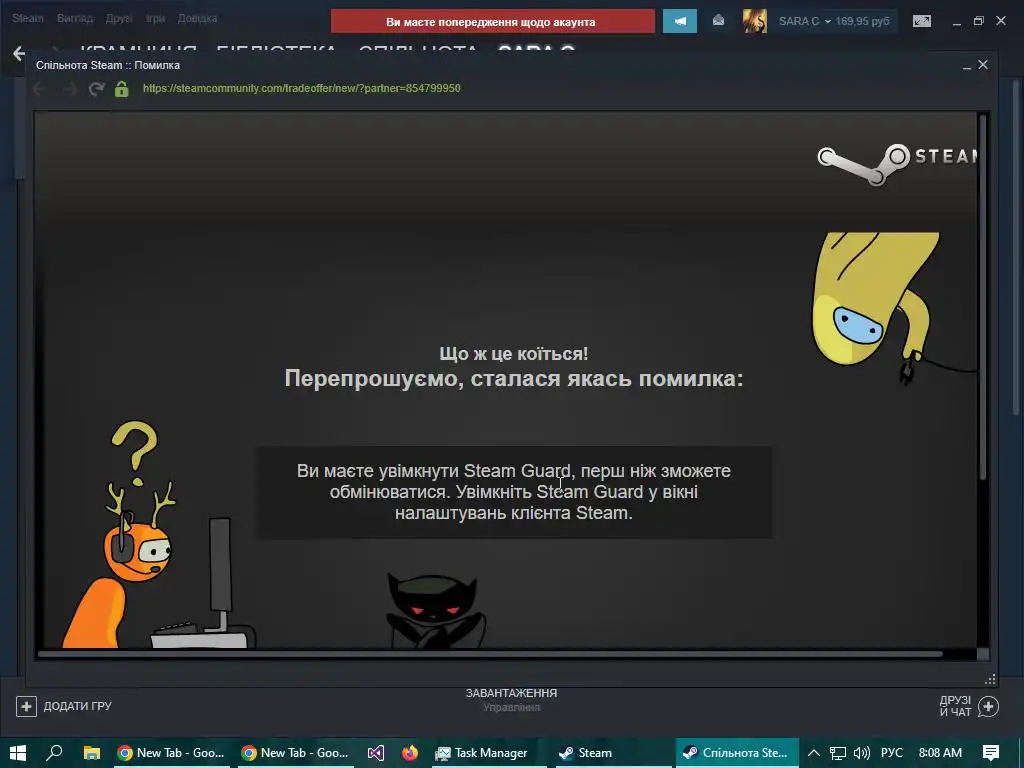Open the announcements megaphone icon

click(679, 21)
